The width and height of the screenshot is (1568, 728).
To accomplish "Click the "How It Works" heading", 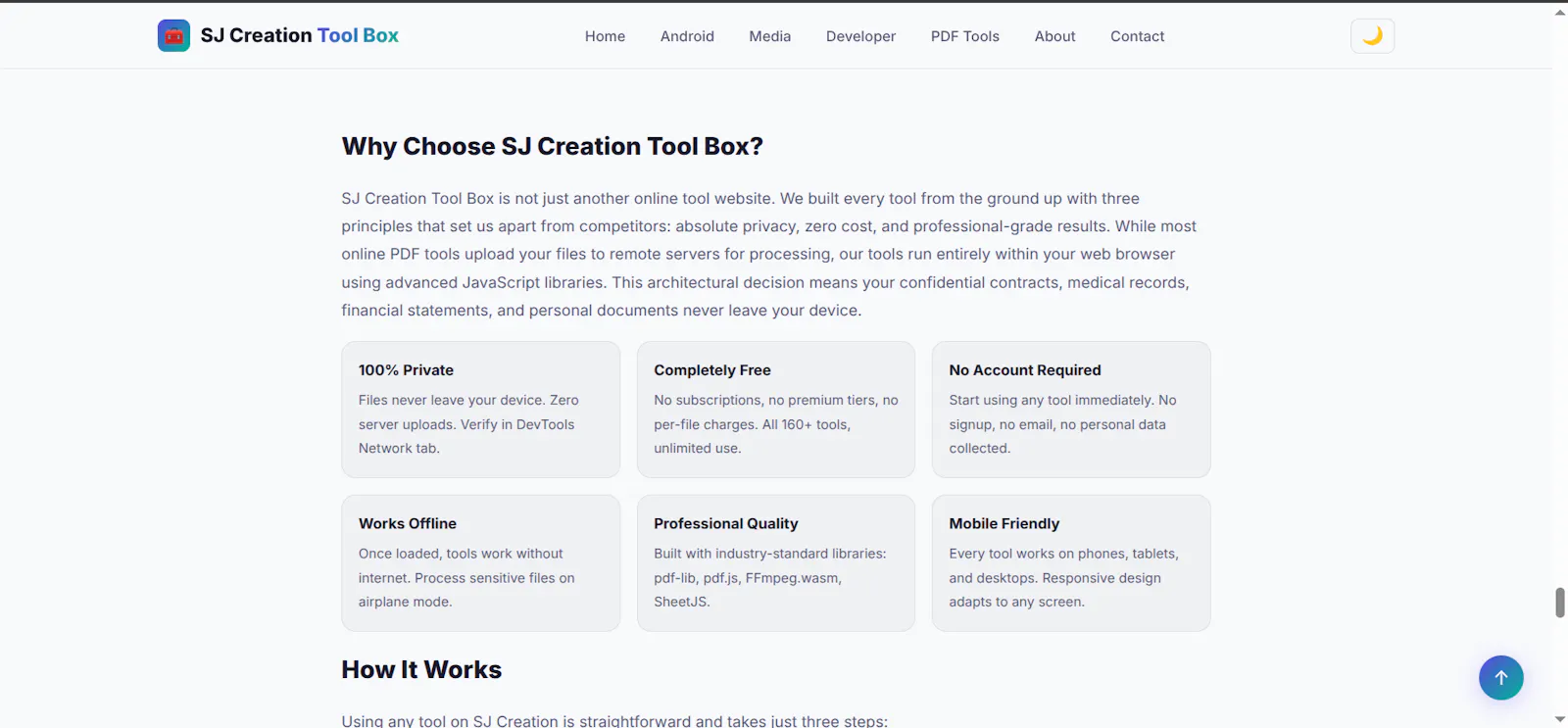I will point(421,669).
